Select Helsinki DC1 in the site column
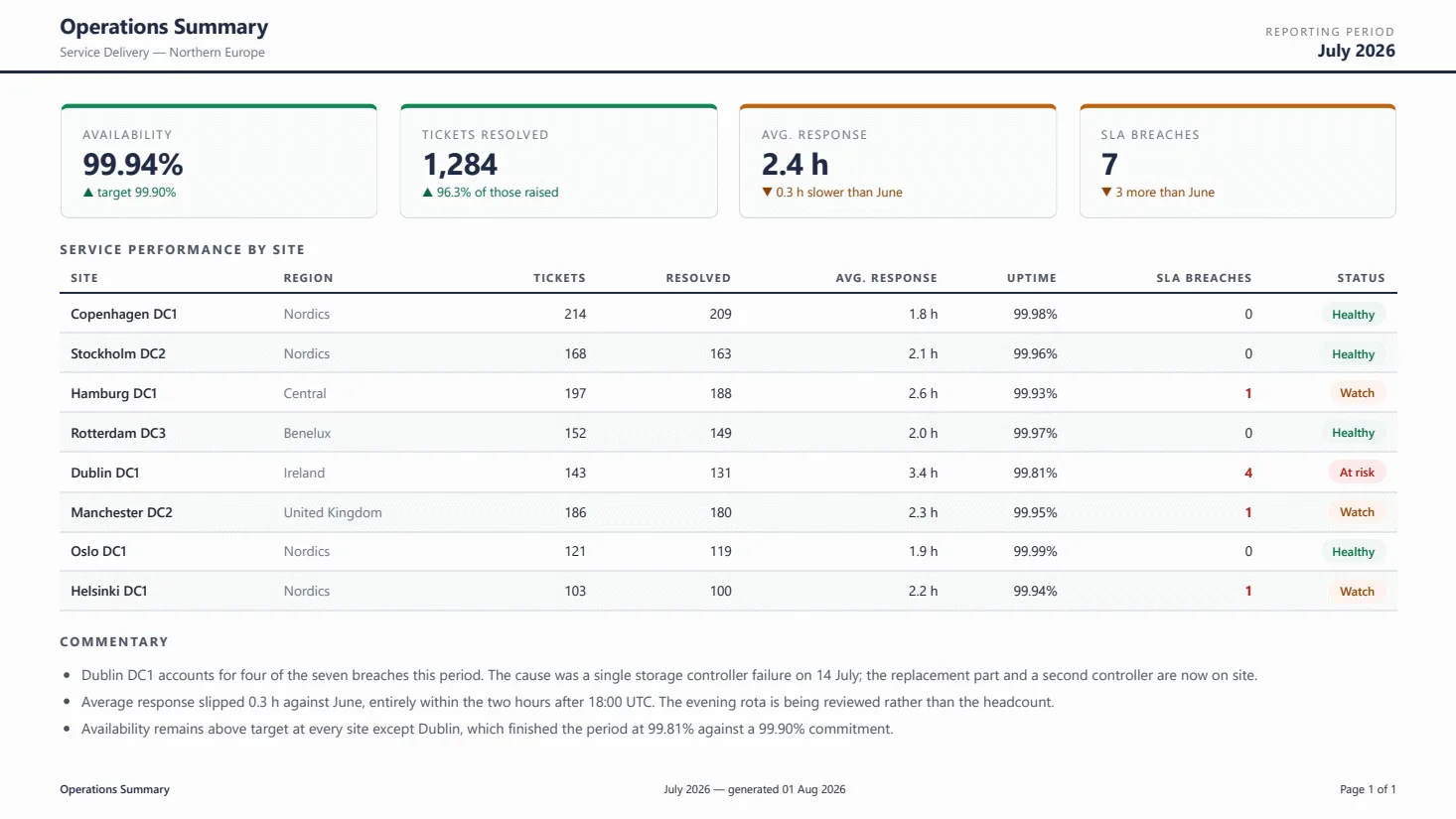This screenshot has height=819, width=1456. [x=108, y=591]
